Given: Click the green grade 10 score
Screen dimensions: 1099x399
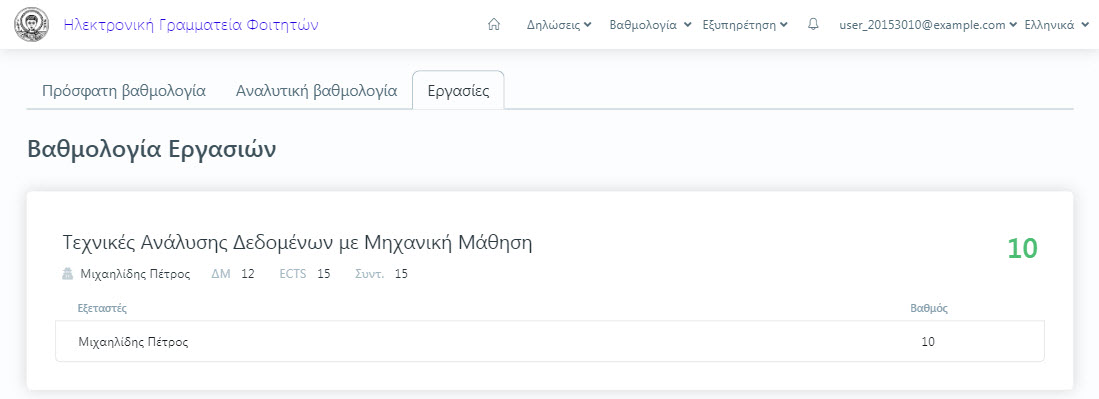Looking at the screenshot, I should click(1022, 249).
